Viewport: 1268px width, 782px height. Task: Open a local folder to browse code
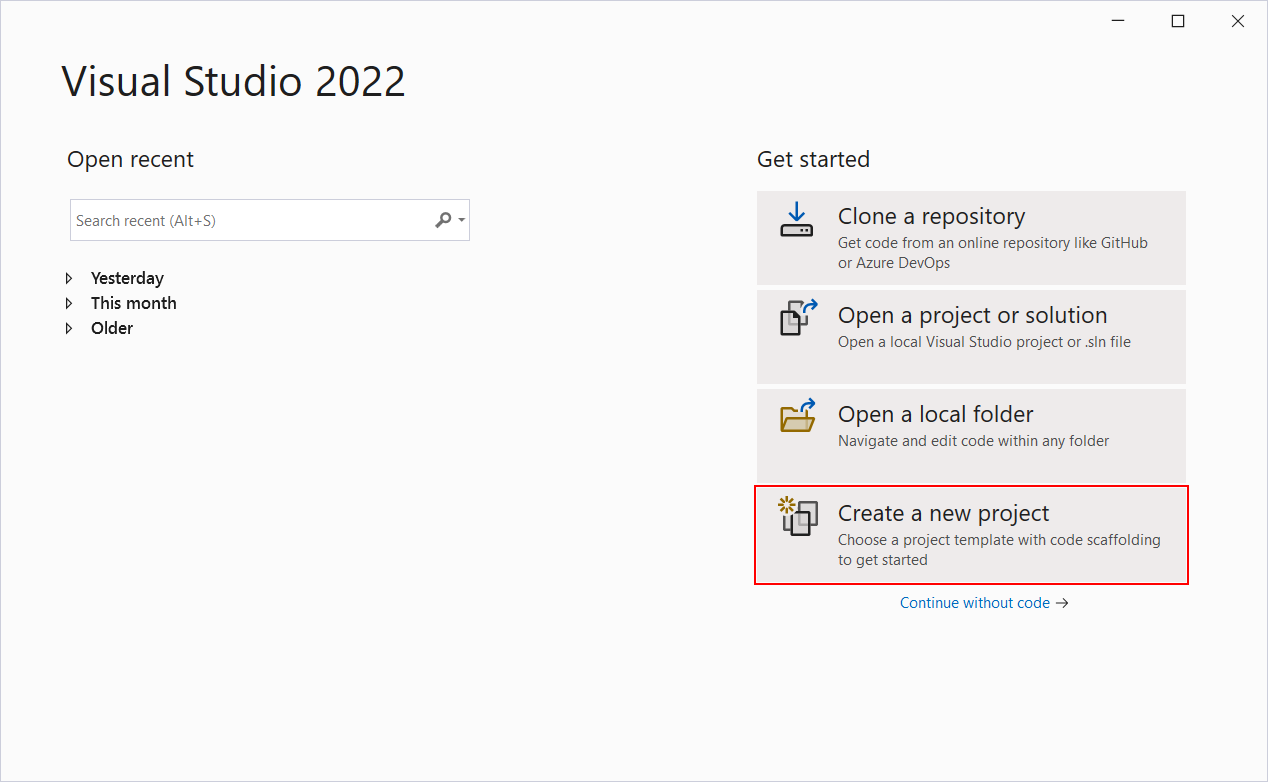(x=970, y=435)
